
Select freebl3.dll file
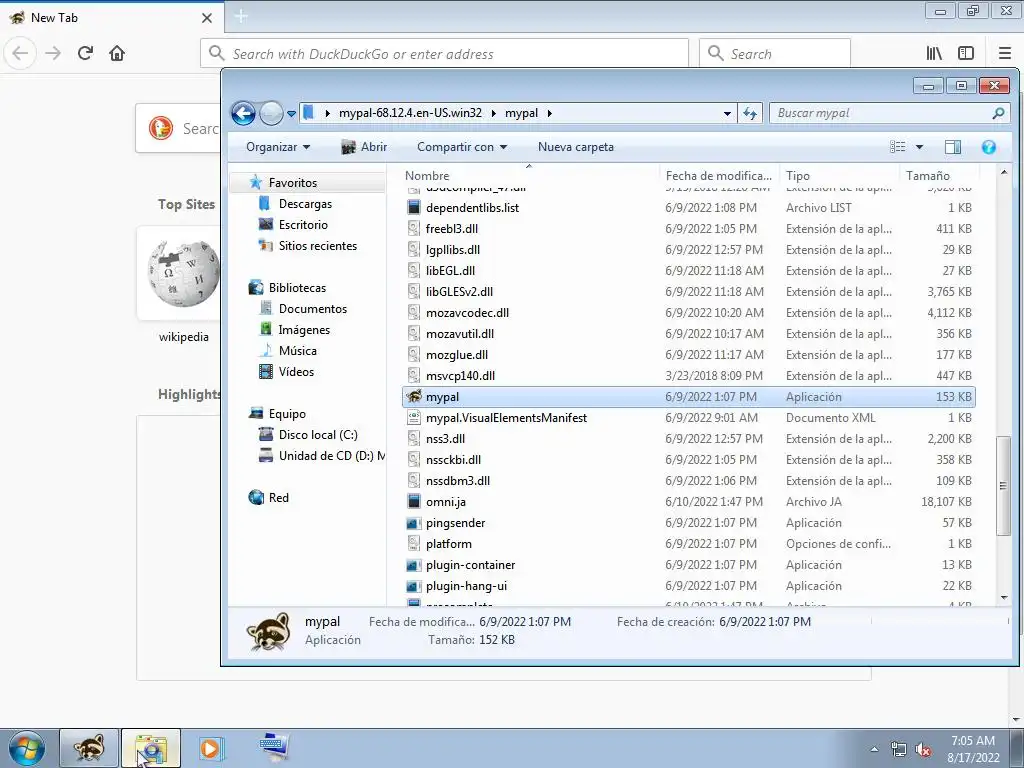(x=451, y=229)
